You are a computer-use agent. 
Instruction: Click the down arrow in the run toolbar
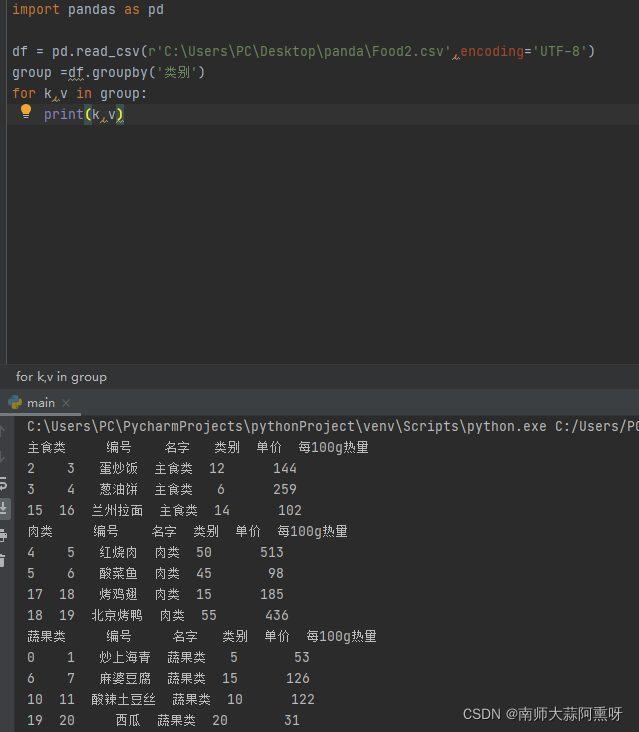pyautogui.click(x=2, y=457)
